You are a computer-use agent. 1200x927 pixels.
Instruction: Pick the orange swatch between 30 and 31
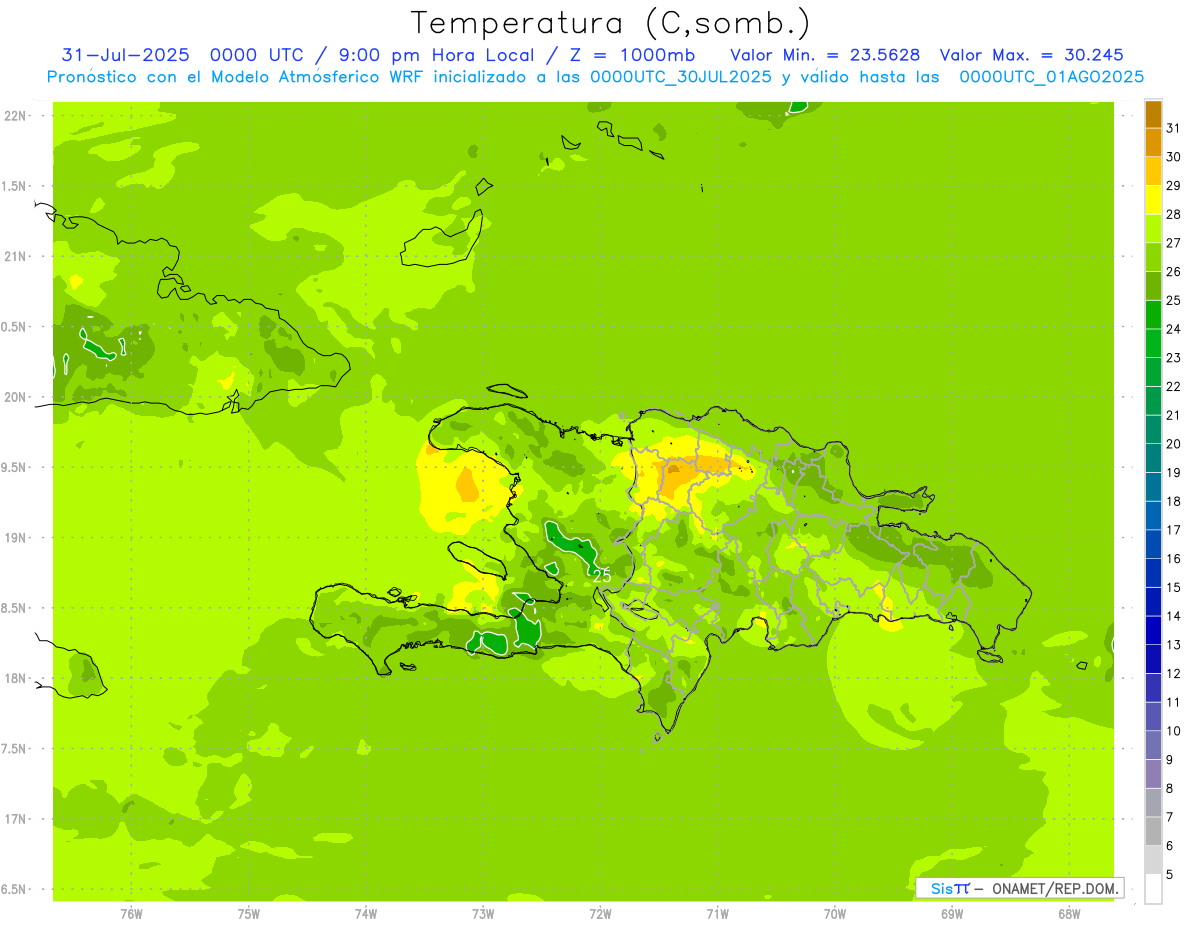(1153, 142)
